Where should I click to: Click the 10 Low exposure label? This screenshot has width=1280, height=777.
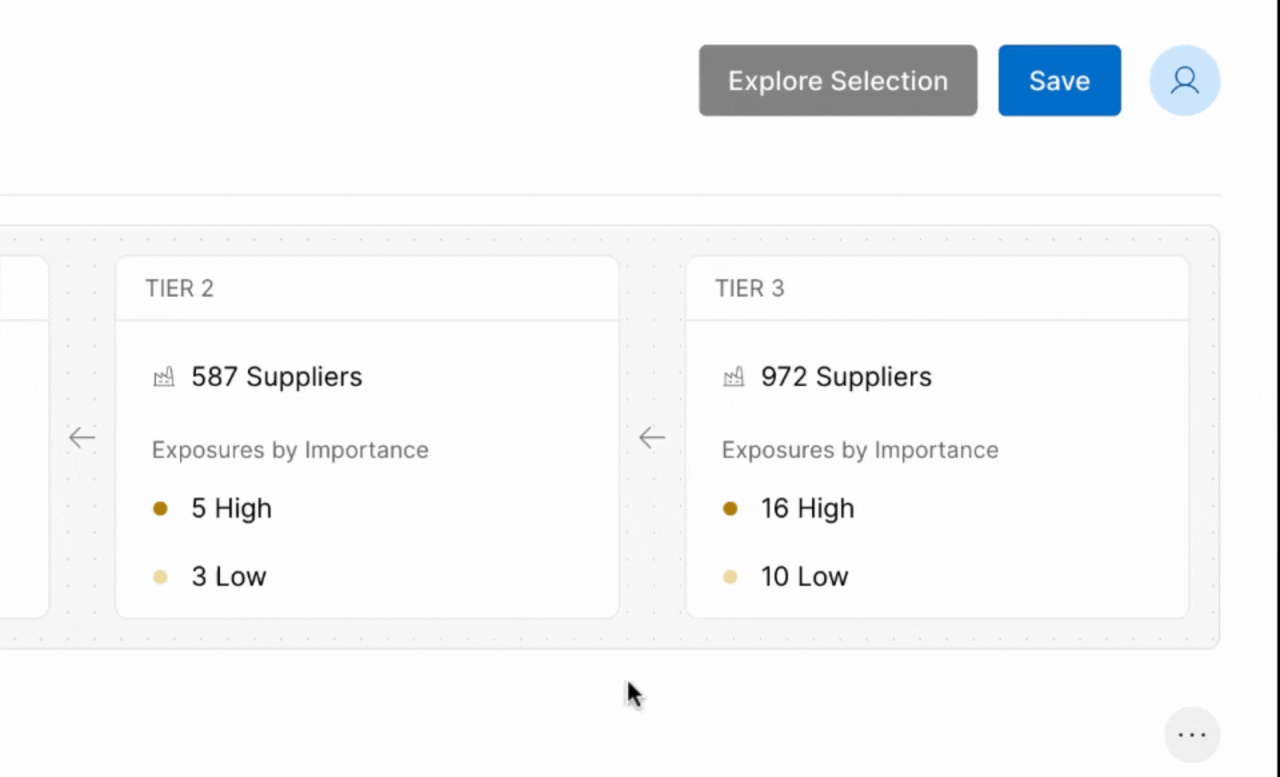pyautogui.click(x=804, y=577)
